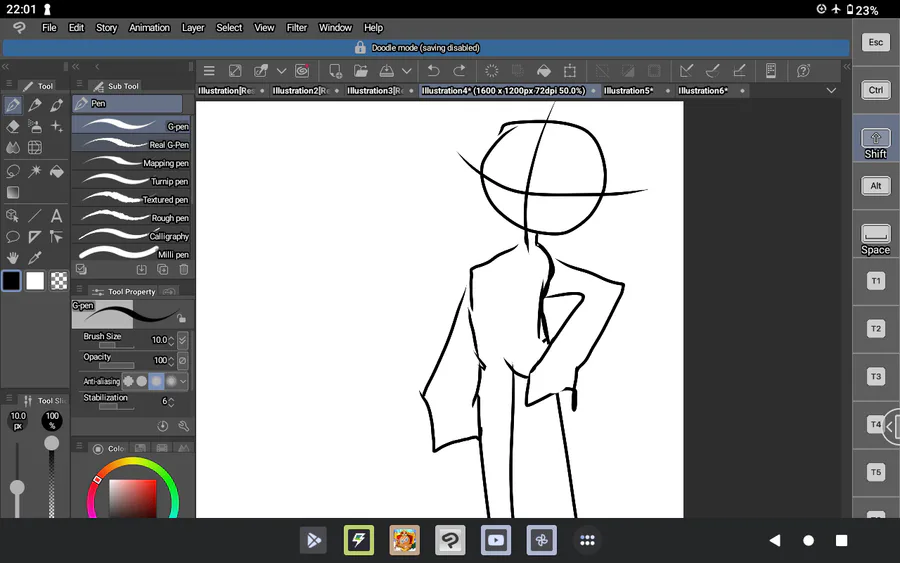
Task: Delete sub tool using trash icon
Action: [184, 269]
